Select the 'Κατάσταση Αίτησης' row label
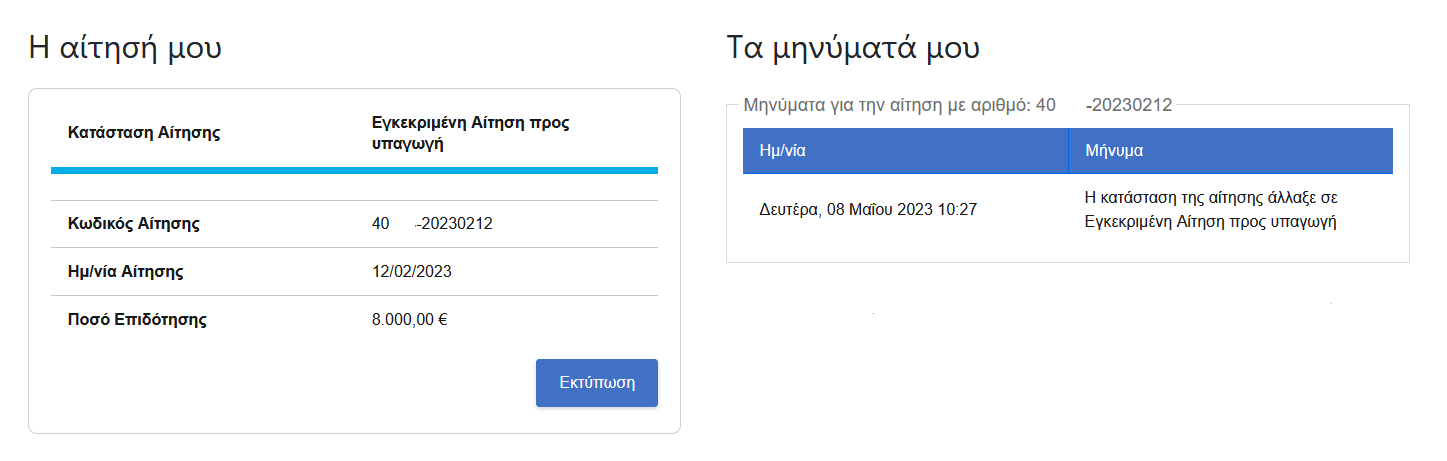The width and height of the screenshot is (1447, 461). [143, 132]
